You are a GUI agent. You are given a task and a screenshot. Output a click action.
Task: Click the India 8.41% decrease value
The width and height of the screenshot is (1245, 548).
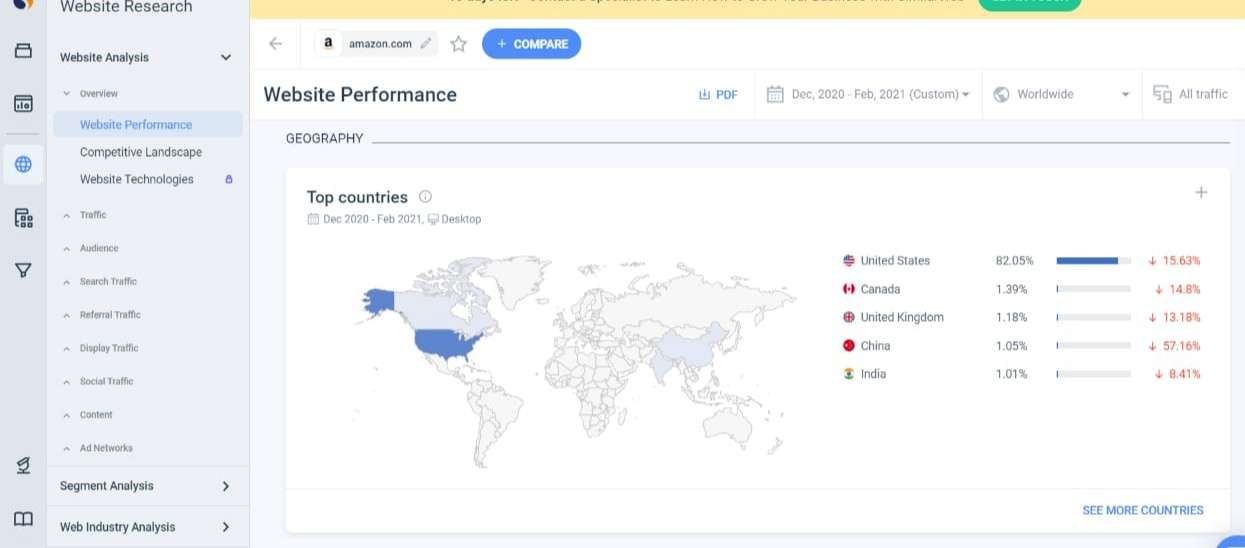coord(1177,374)
